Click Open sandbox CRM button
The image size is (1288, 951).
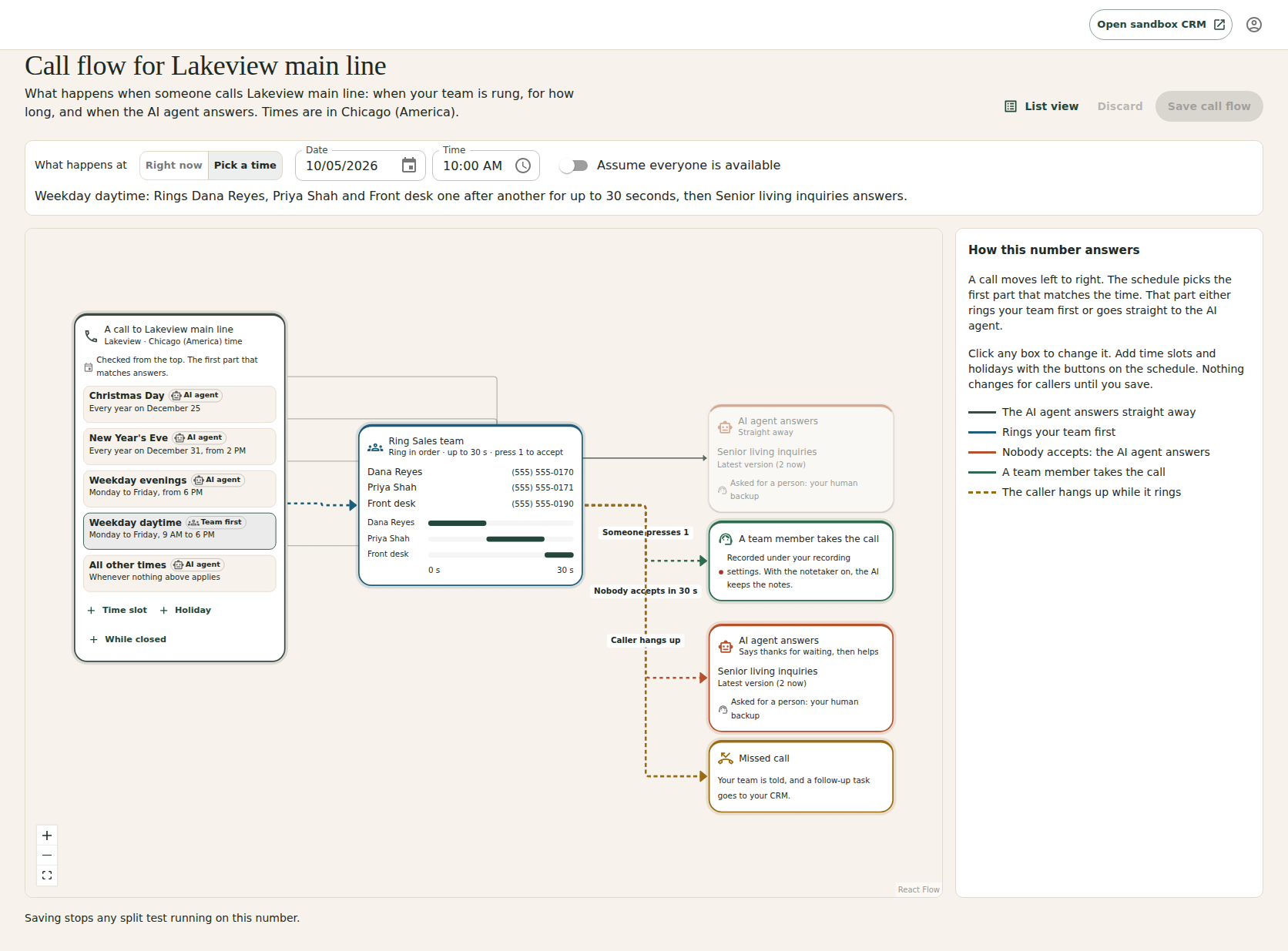click(1160, 25)
